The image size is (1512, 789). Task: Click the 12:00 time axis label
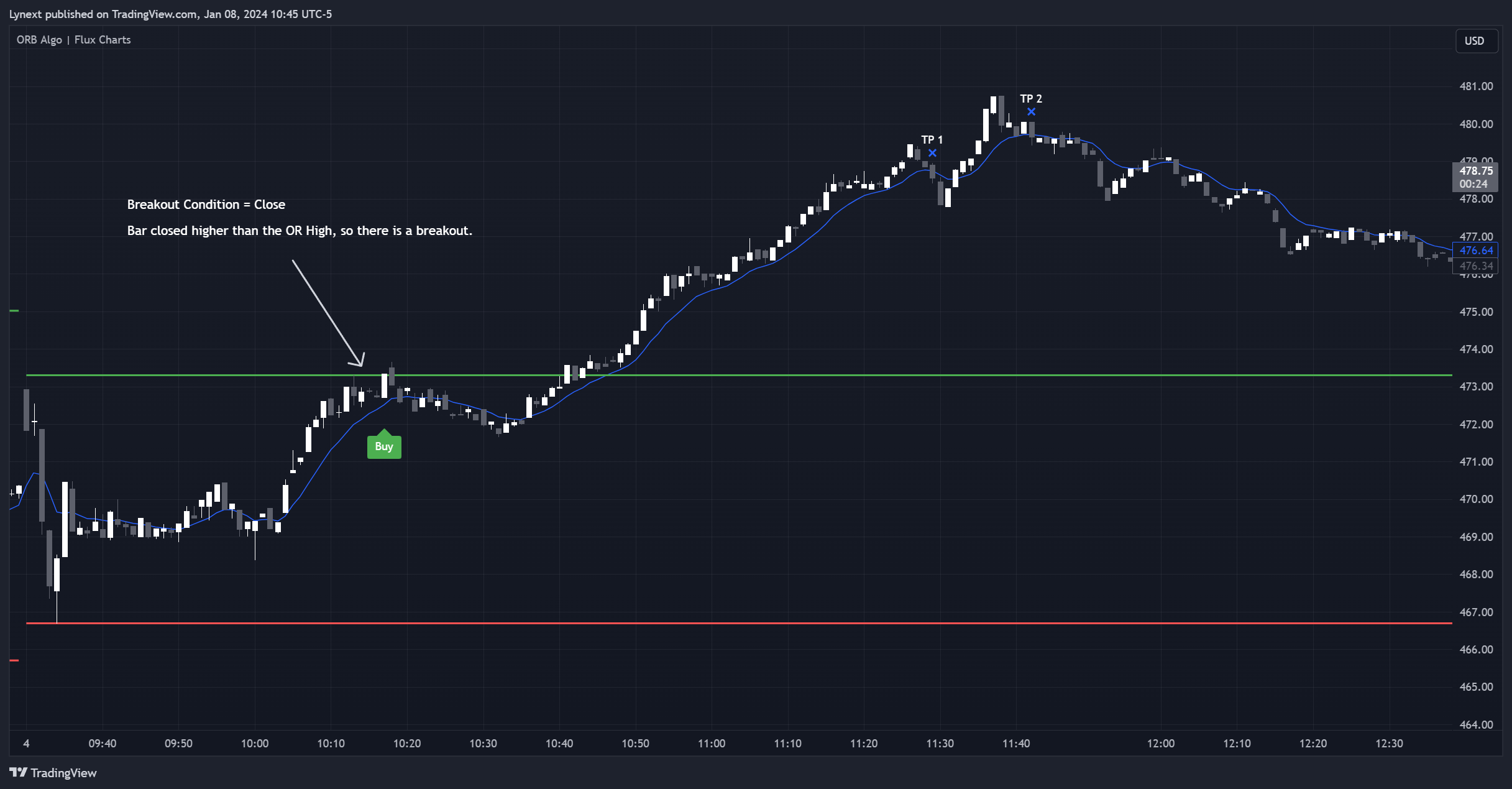[x=1161, y=744]
